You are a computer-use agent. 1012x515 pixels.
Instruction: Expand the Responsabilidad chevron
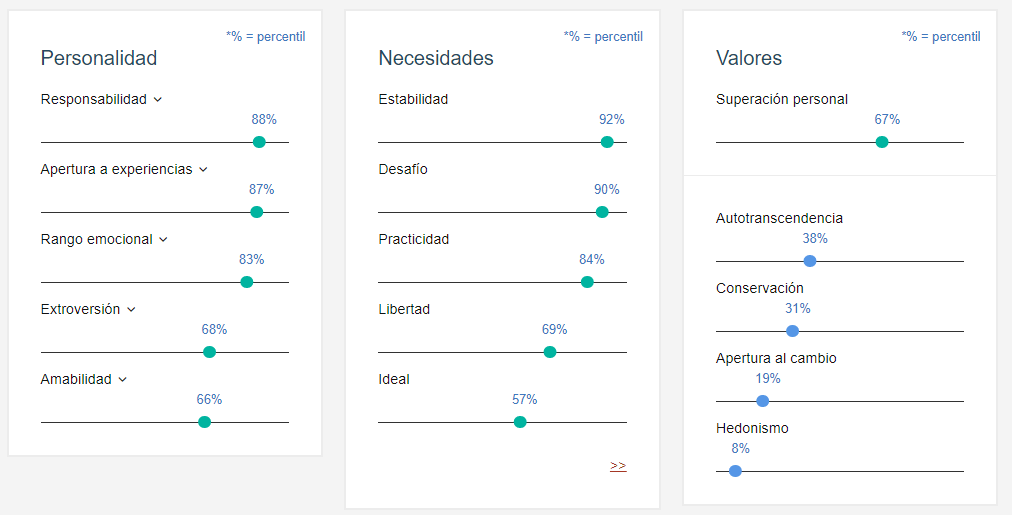[158, 100]
